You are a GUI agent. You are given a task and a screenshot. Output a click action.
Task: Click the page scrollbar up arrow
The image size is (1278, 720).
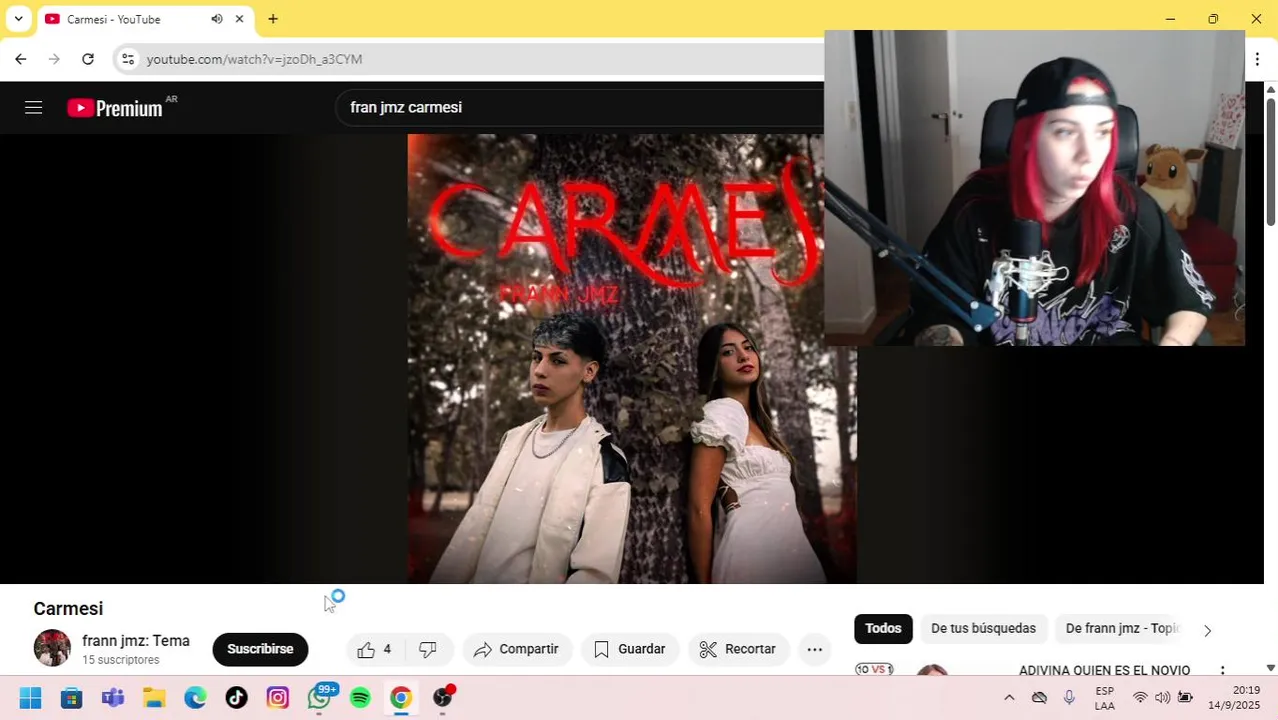1271,89
